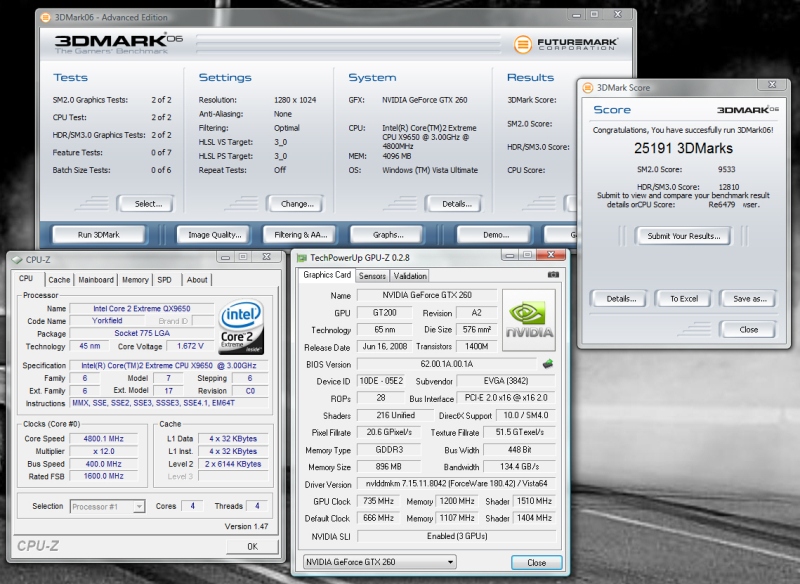Click the GPU-Z title bar icon
This screenshot has width=800, height=584.
pyautogui.click(x=302, y=258)
